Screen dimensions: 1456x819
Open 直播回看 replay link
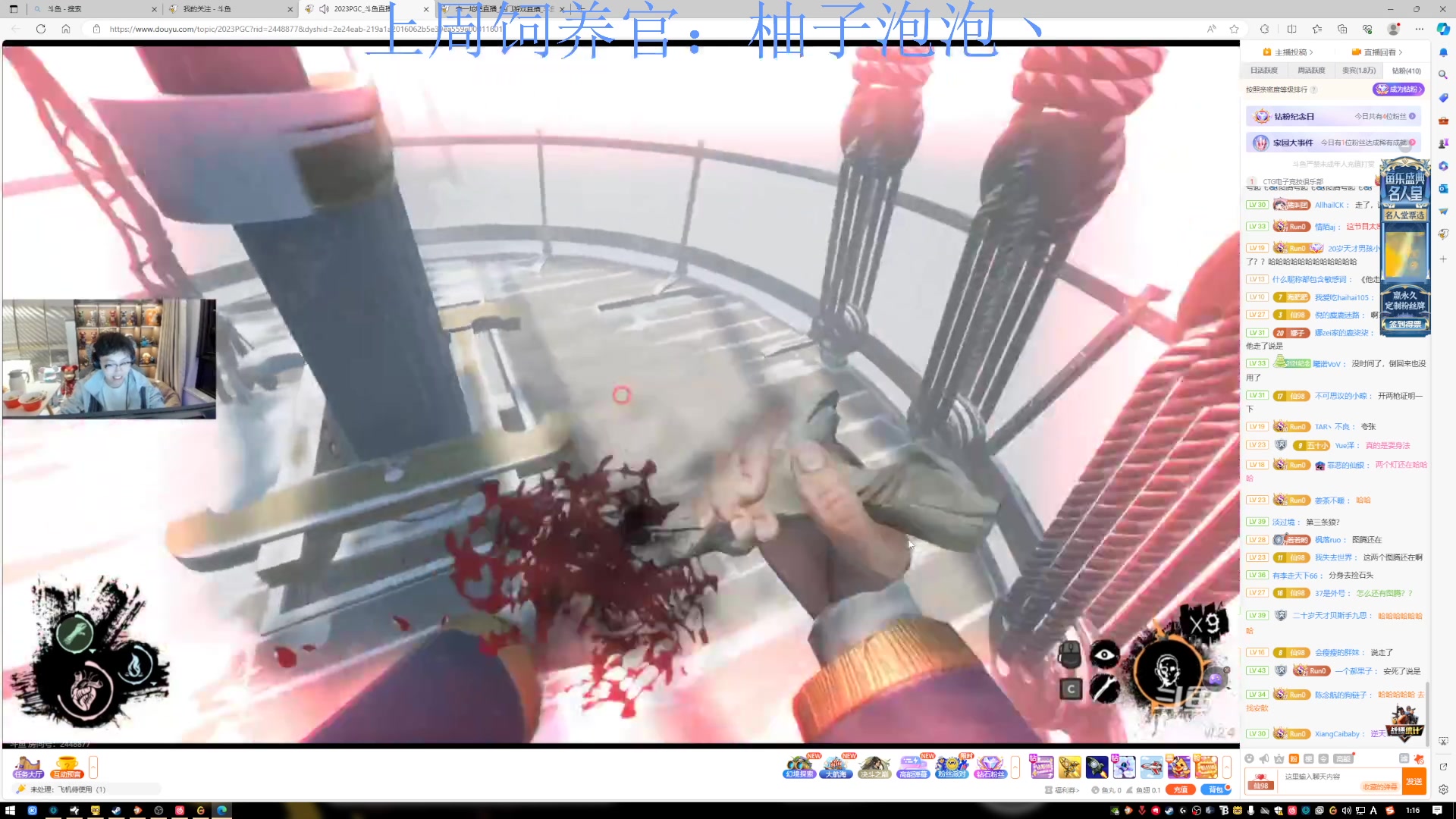[1377, 52]
